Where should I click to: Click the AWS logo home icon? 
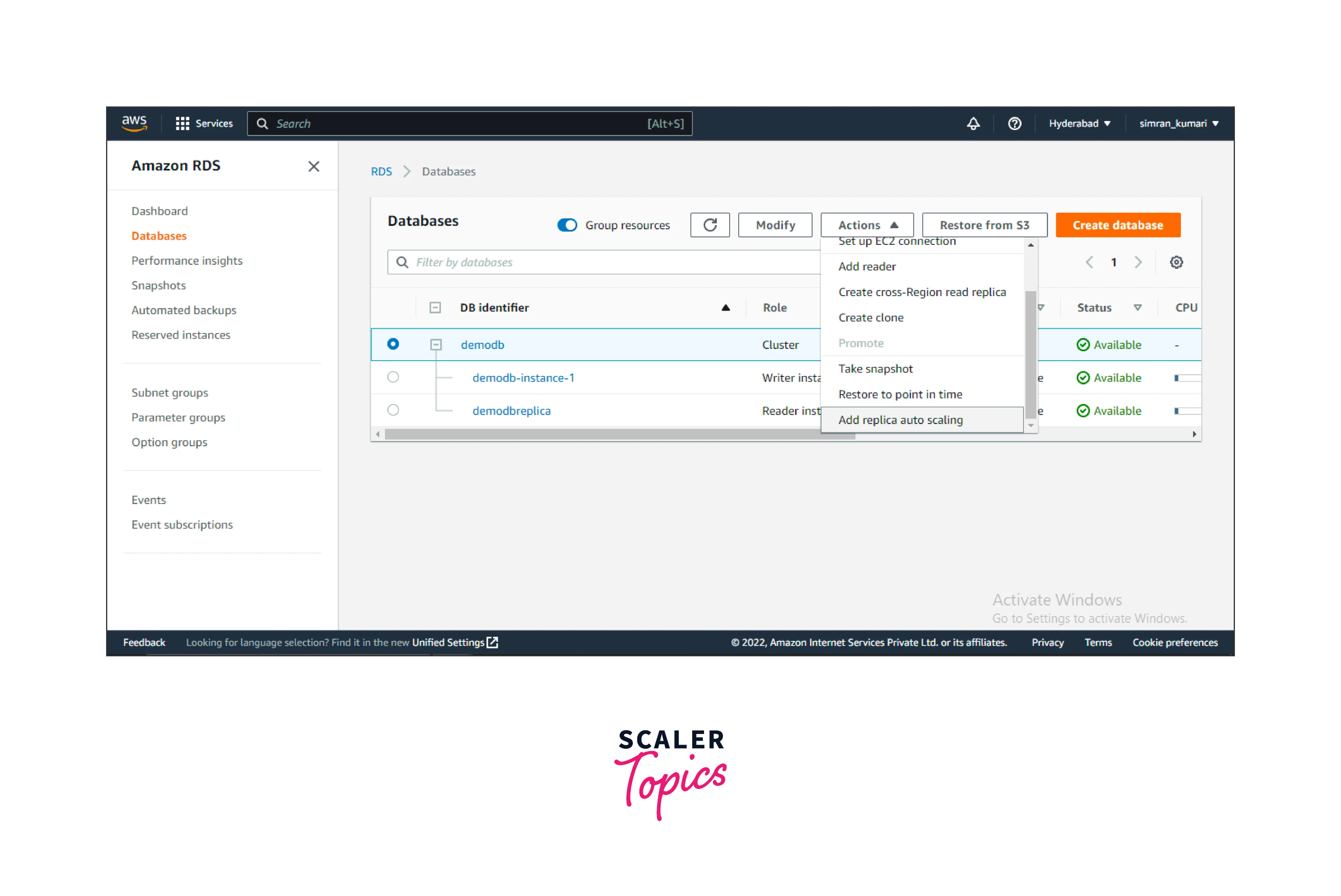(x=134, y=123)
